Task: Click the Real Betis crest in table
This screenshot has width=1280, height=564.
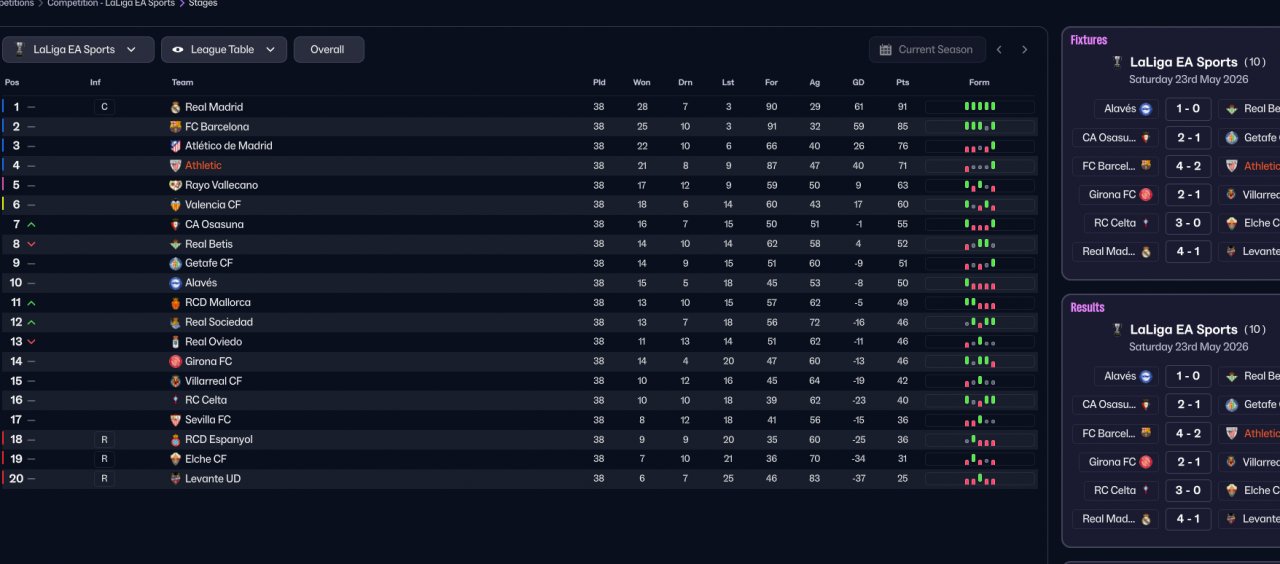Action: [x=176, y=244]
